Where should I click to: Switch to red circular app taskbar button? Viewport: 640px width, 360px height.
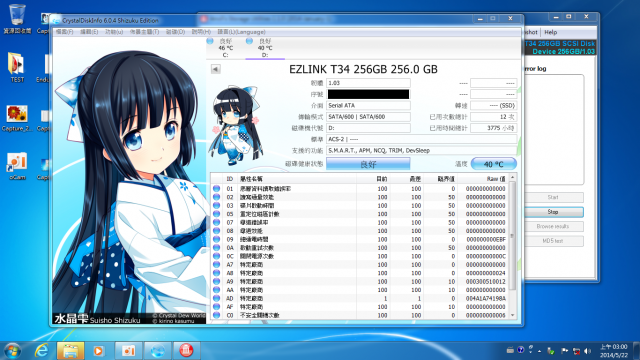186,351
